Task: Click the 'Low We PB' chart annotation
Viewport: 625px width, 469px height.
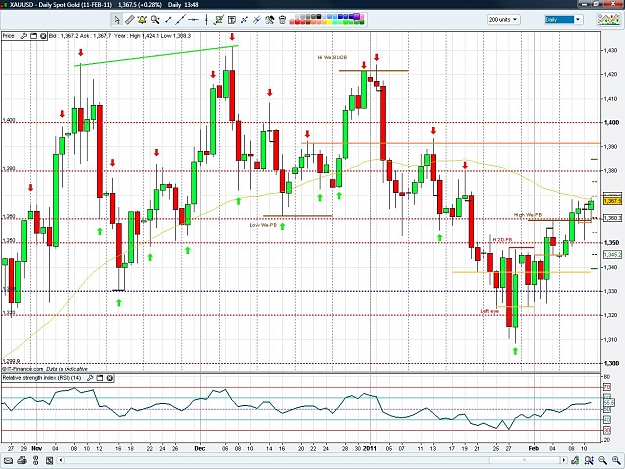Action: 263,225
